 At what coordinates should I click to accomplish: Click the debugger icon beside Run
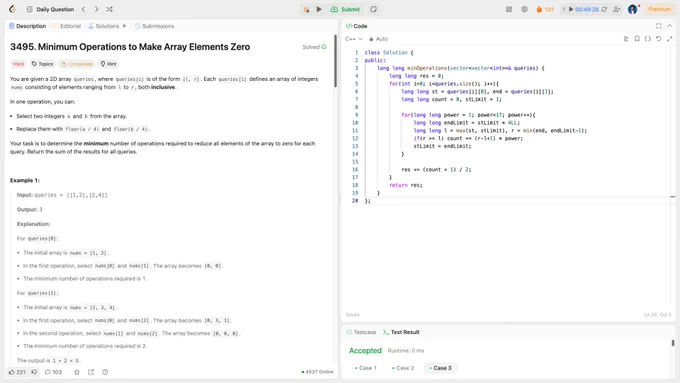pyautogui.click(x=306, y=9)
